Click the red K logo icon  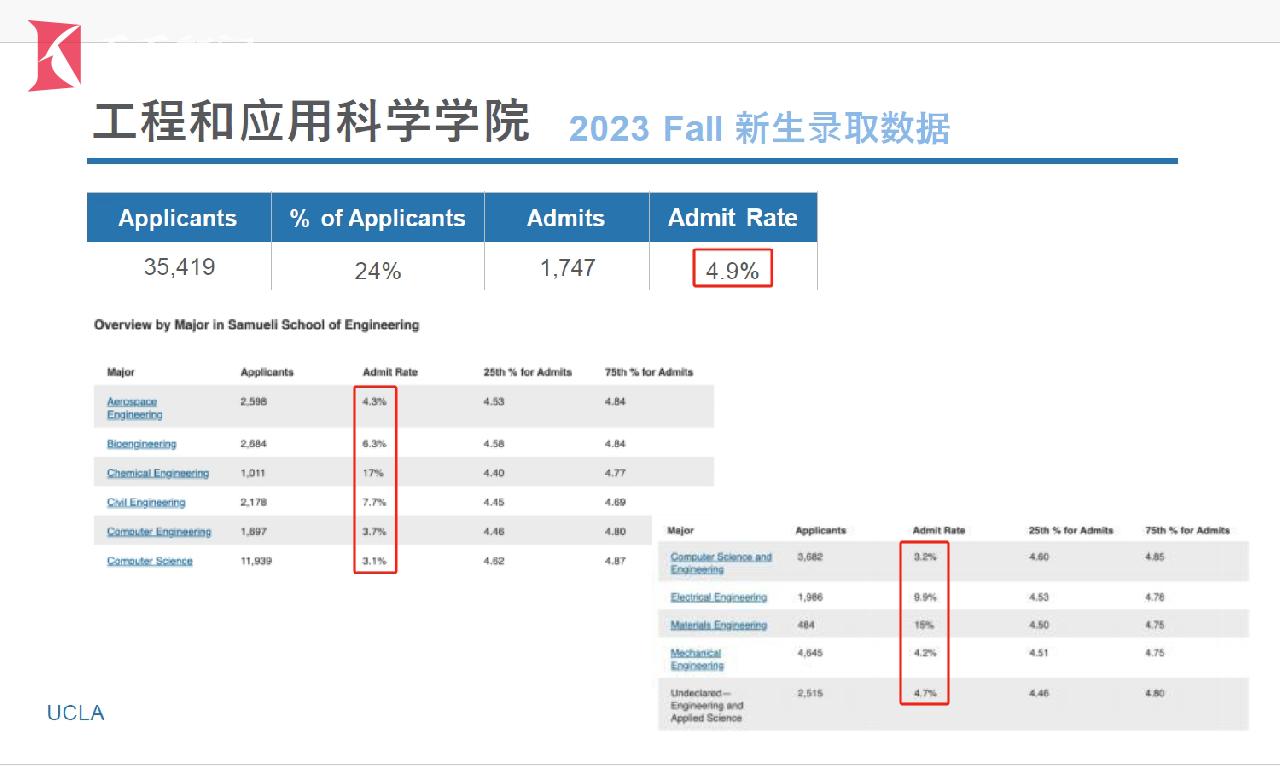(x=54, y=56)
